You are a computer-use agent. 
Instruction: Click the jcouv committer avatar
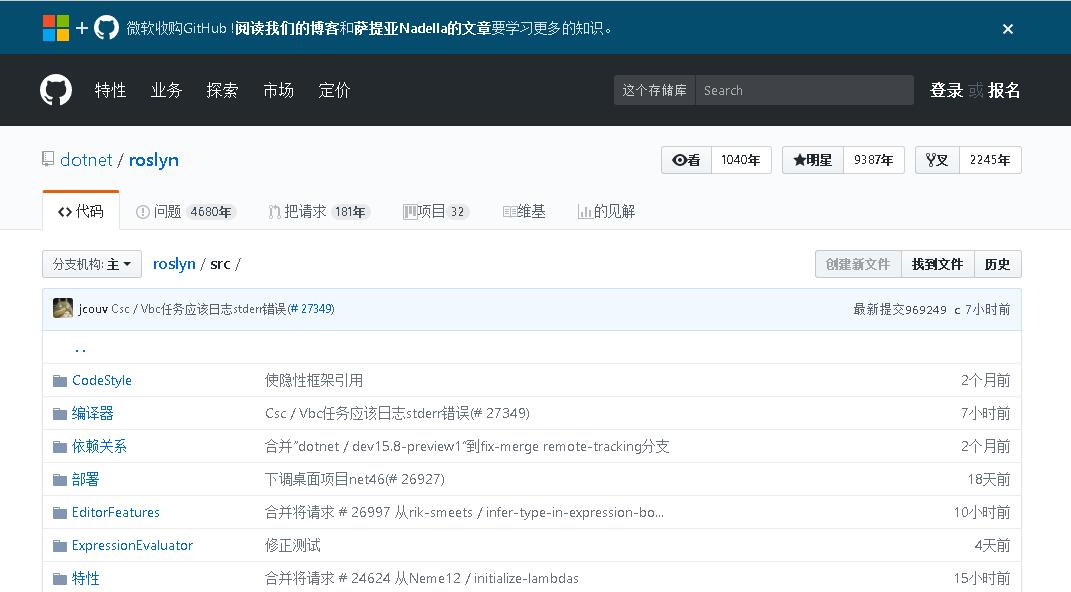[x=63, y=309]
